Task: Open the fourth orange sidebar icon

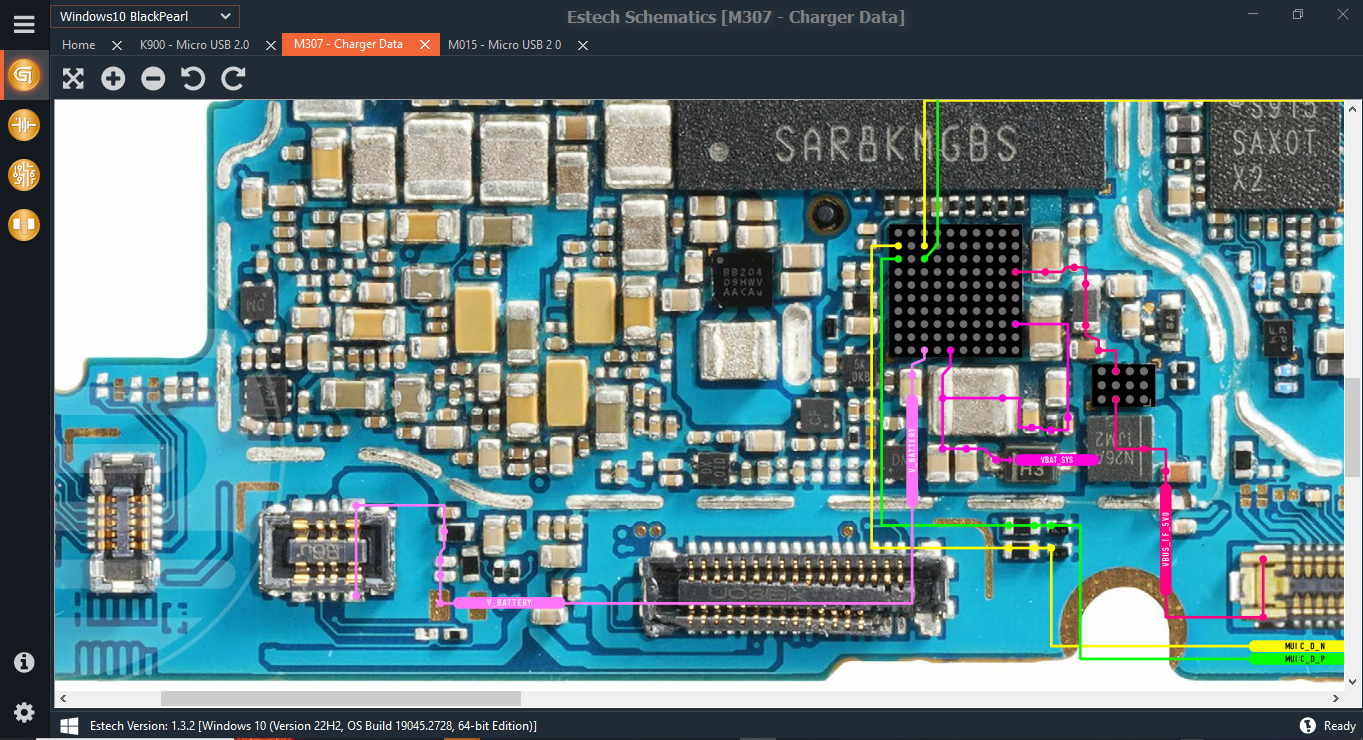Action: click(x=24, y=225)
